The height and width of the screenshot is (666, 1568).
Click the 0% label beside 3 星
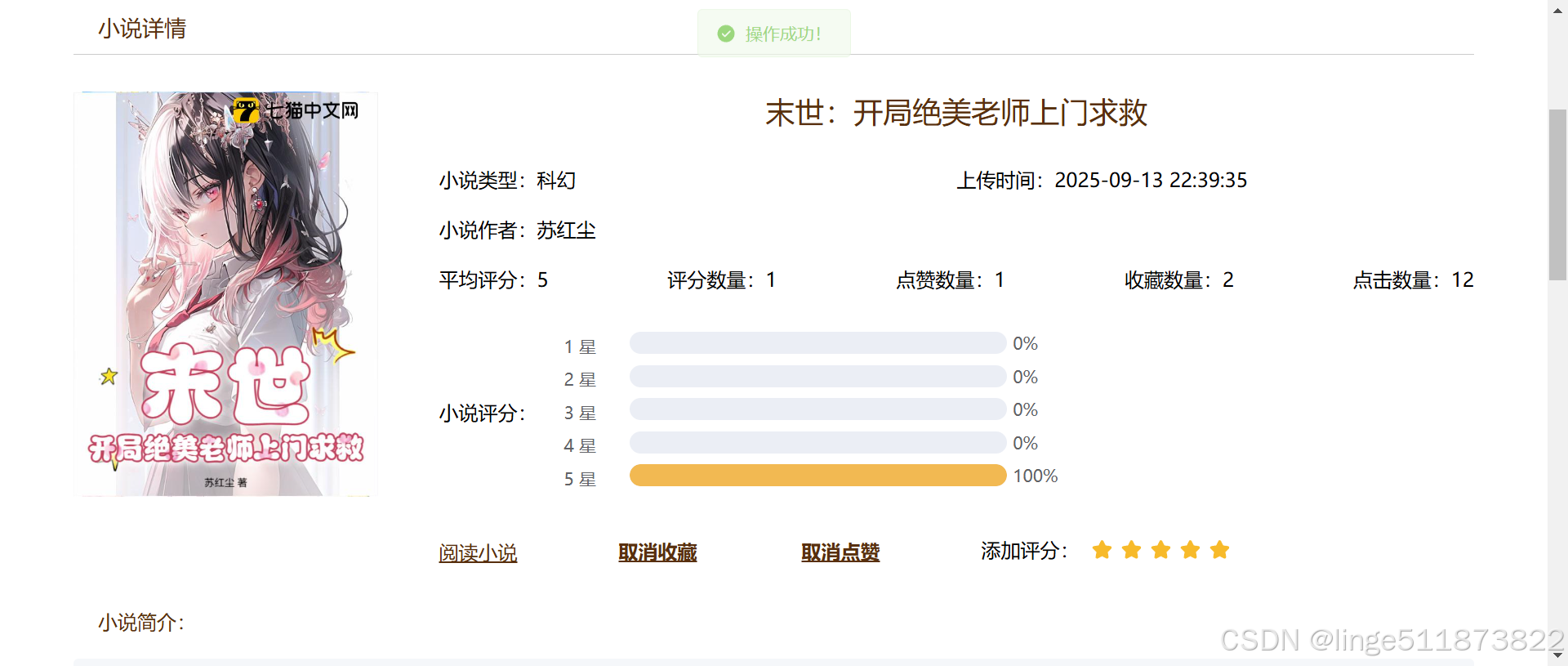tap(1026, 409)
